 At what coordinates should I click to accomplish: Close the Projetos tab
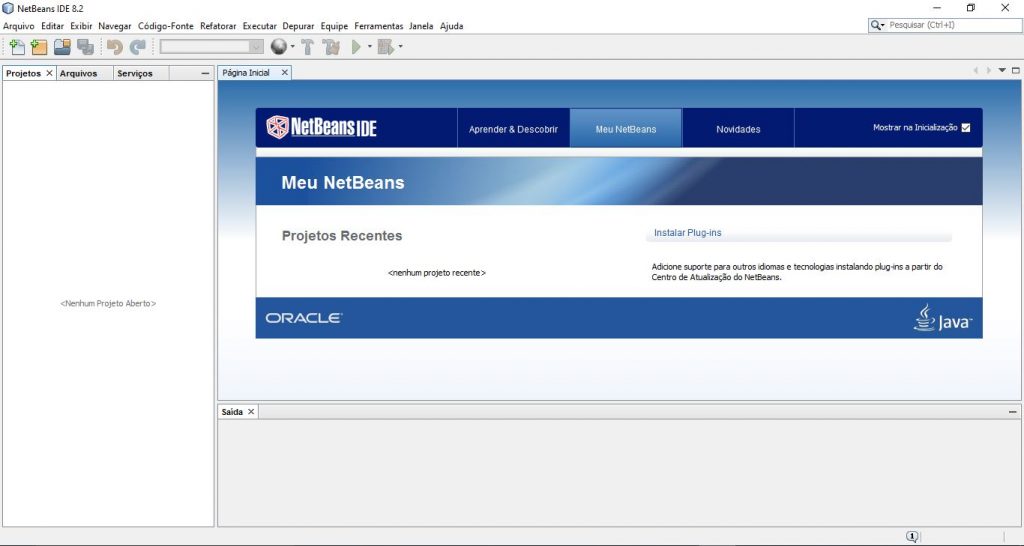point(49,73)
